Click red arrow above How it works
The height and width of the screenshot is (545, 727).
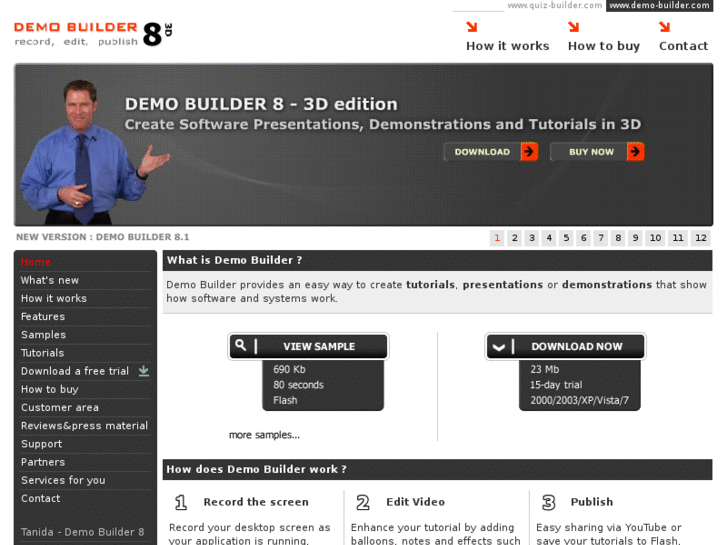[x=472, y=27]
